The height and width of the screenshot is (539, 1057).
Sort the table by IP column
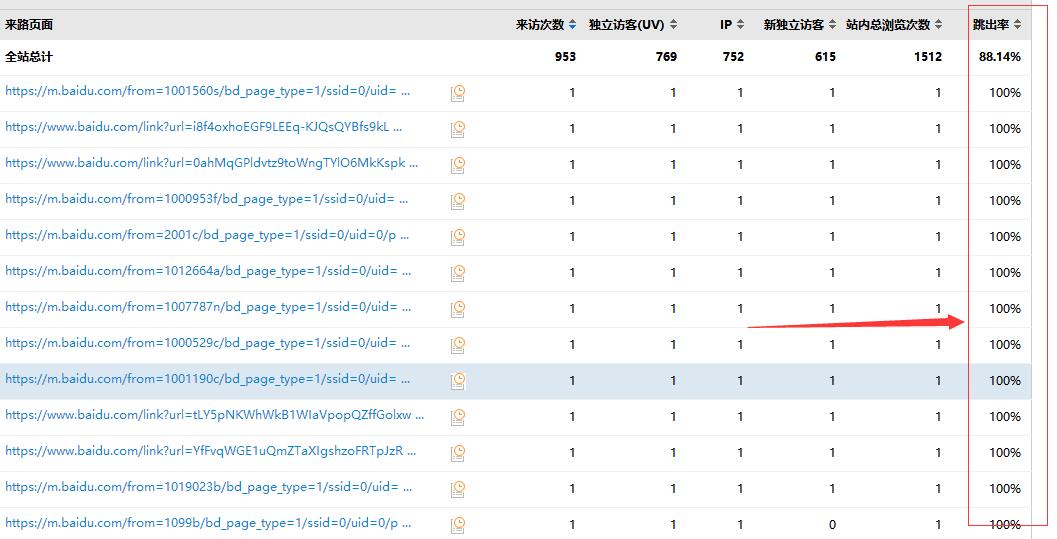732,25
